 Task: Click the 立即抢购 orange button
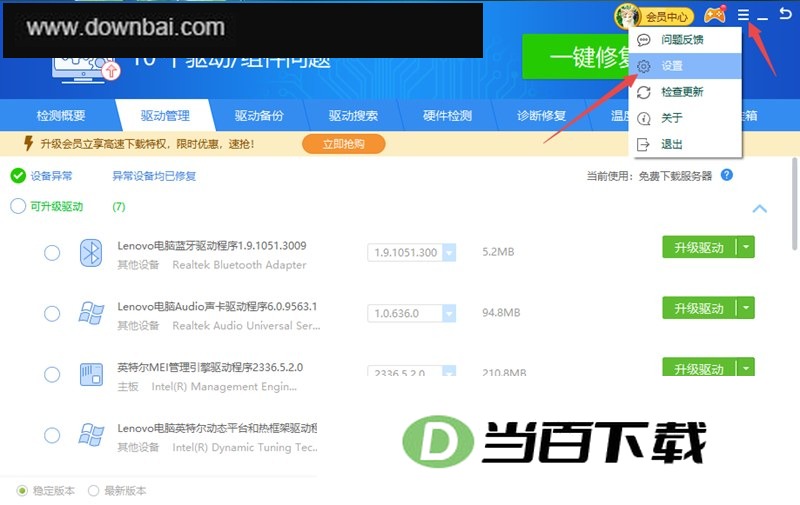click(343, 144)
